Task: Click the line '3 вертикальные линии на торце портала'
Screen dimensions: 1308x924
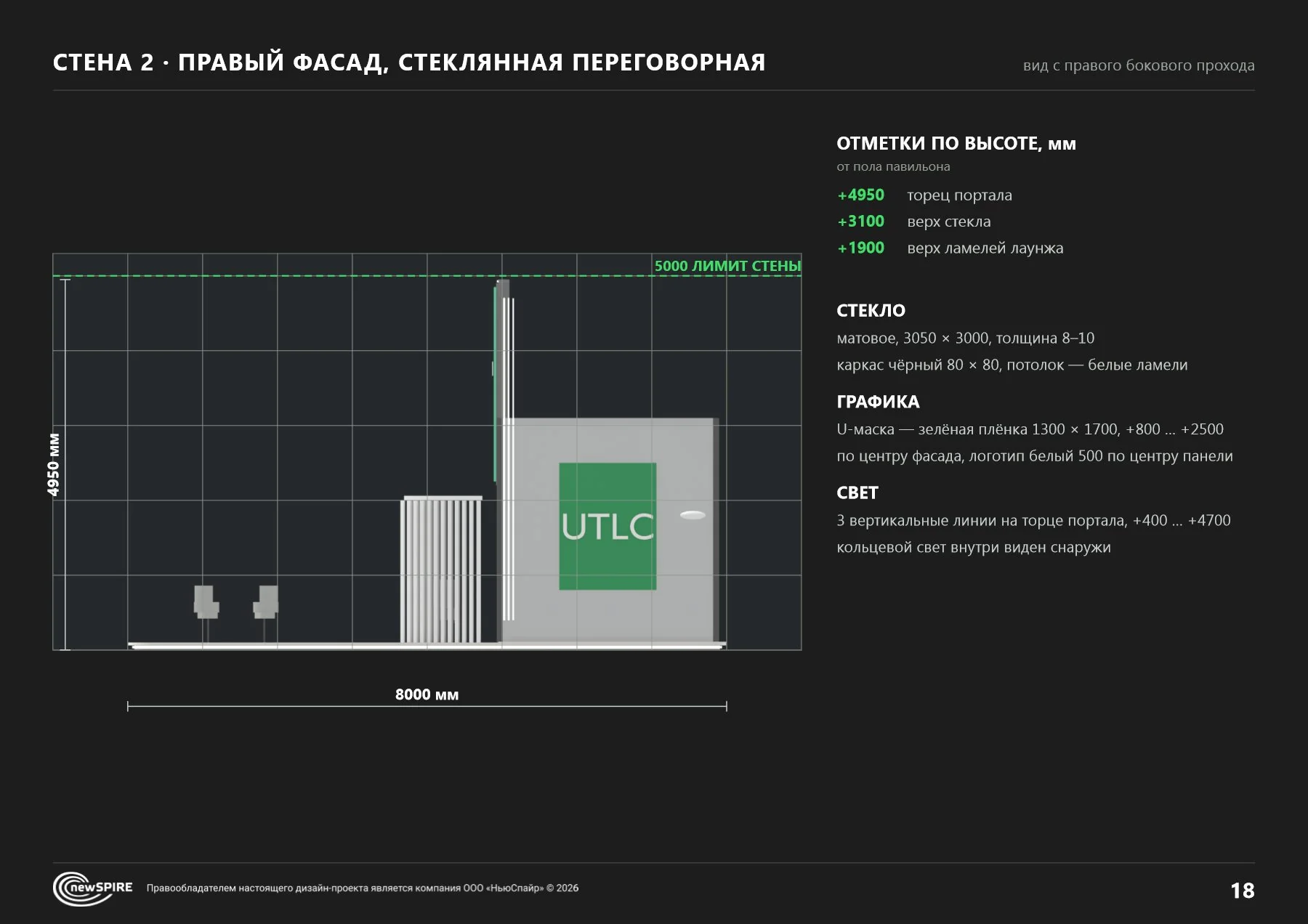Action: coord(1033,521)
